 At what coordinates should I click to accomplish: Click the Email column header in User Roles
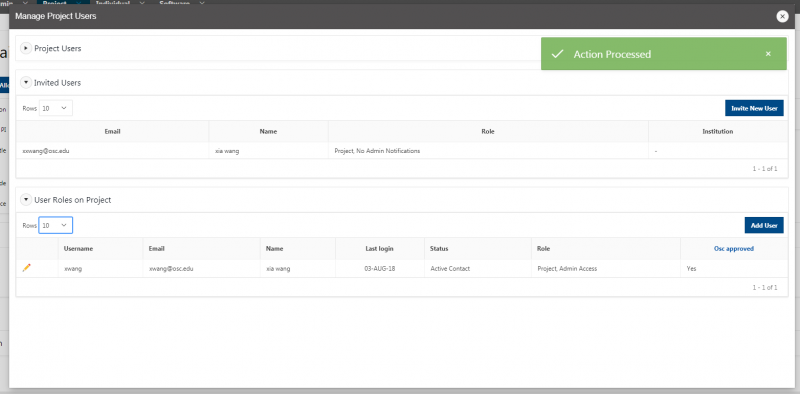pyautogui.click(x=157, y=249)
